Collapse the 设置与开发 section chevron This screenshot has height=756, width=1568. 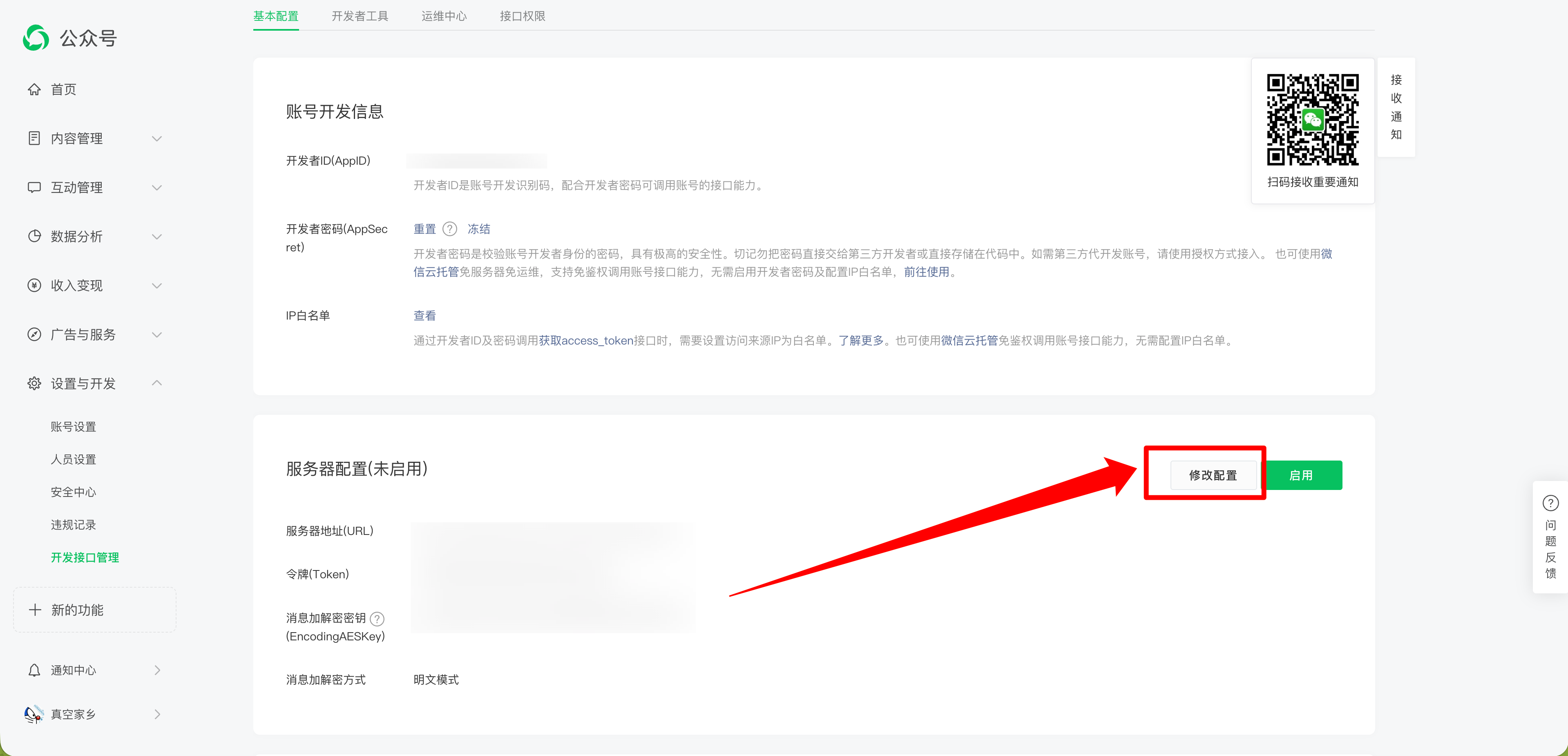(157, 383)
